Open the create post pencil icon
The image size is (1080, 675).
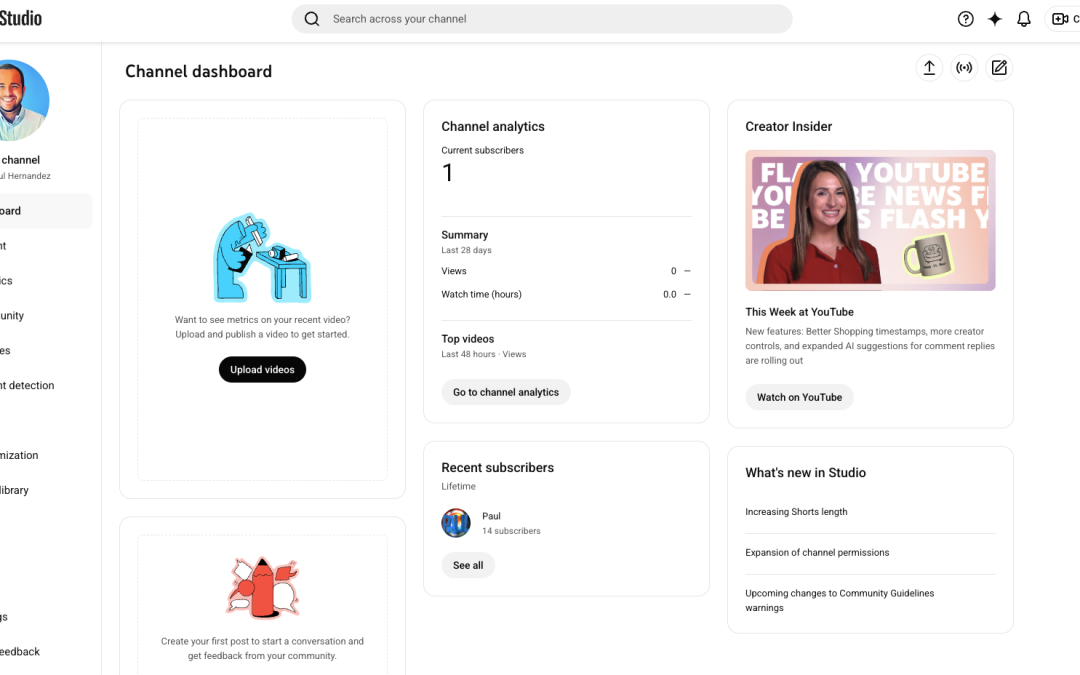click(x=999, y=67)
